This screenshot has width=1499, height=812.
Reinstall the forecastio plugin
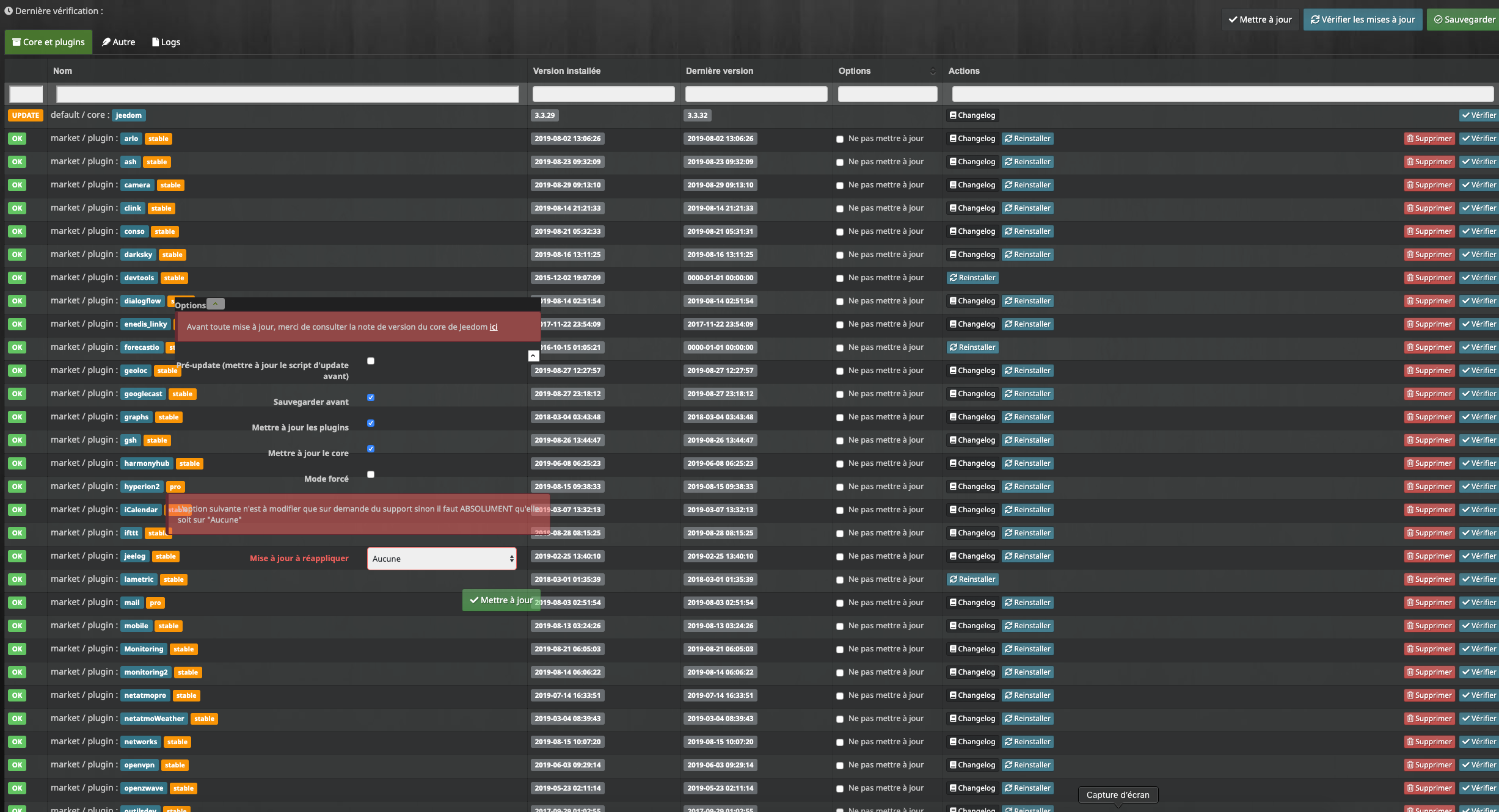[x=972, y=347]
